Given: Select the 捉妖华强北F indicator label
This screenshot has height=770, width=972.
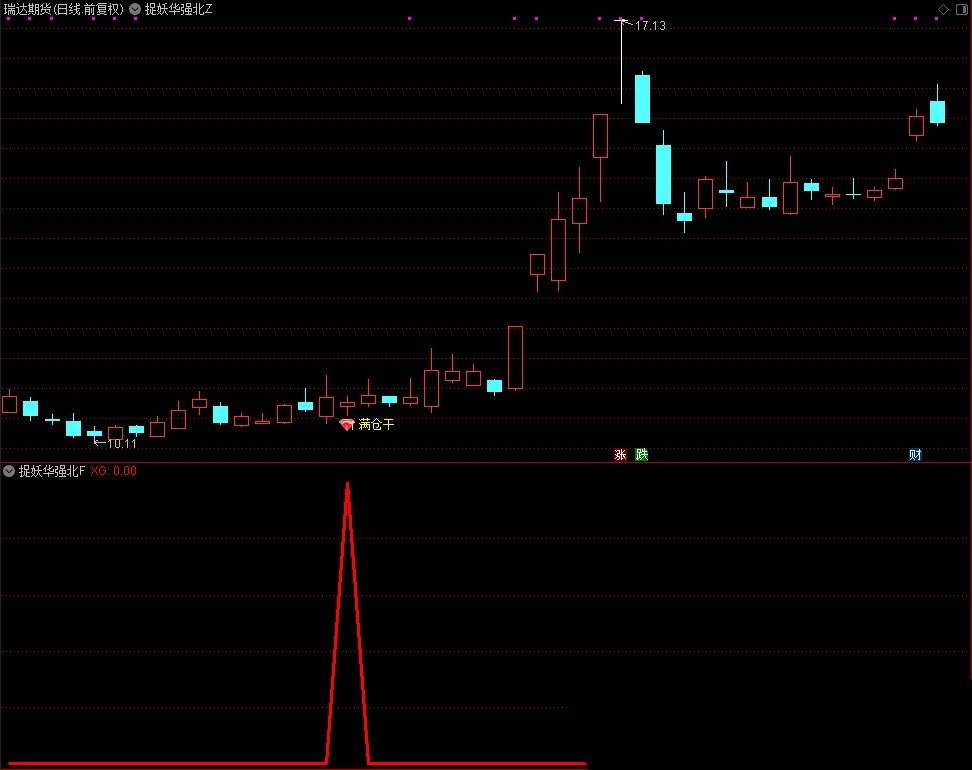Looking at the screenshot, I should [x=51, y=471].
